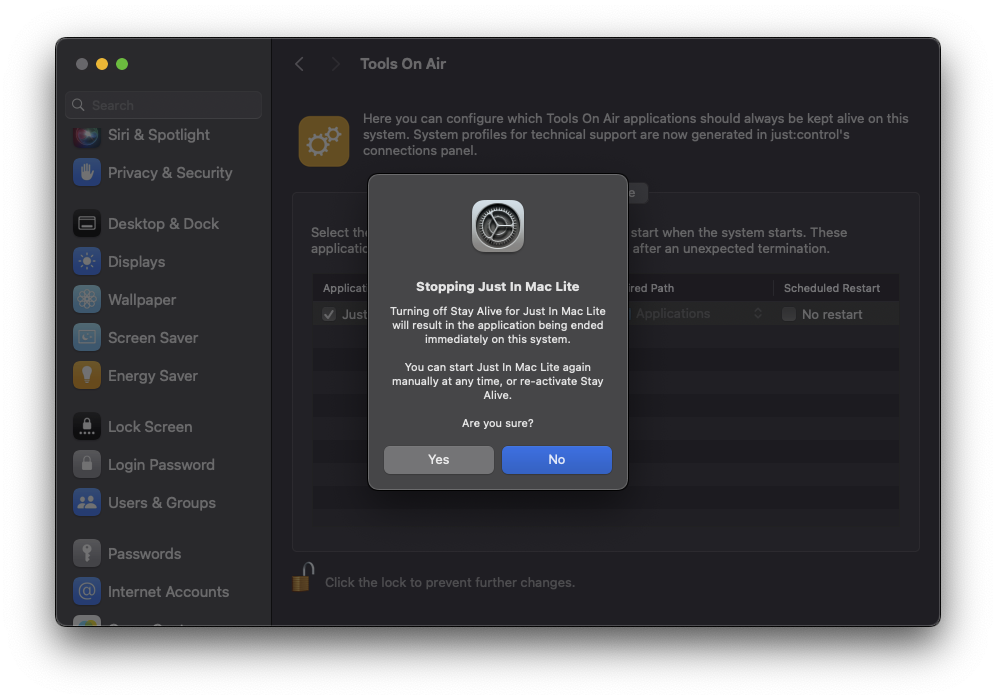Click the Privacy & Security hand icon
Viewport: 996px width, 700px height.
pos(87,173)
